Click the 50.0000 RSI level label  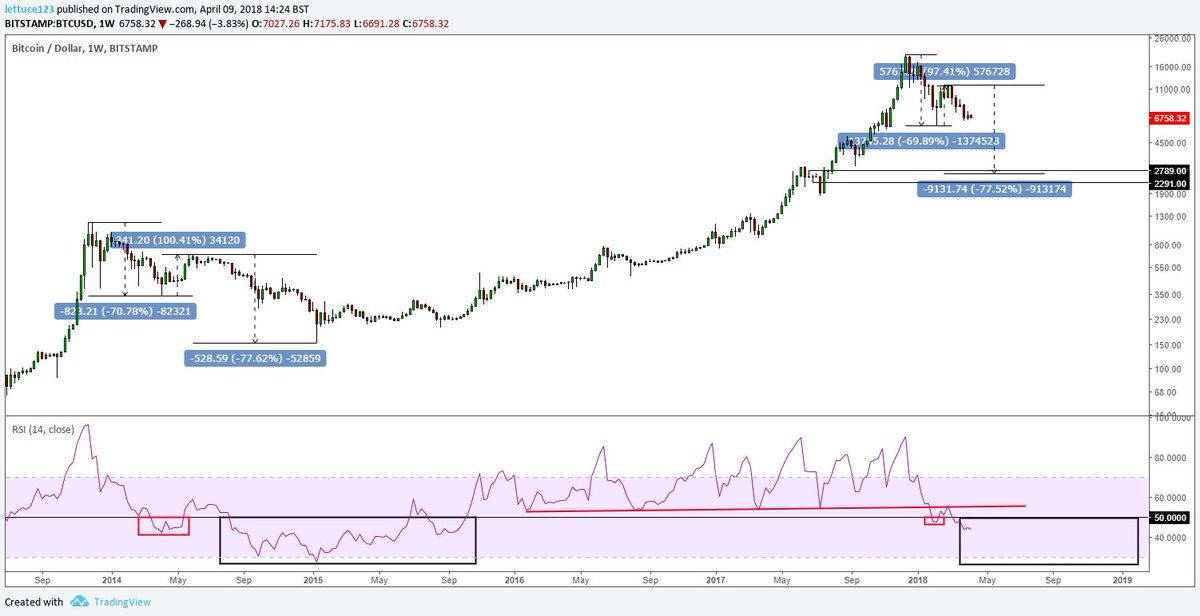click(x=1170, y=518)
